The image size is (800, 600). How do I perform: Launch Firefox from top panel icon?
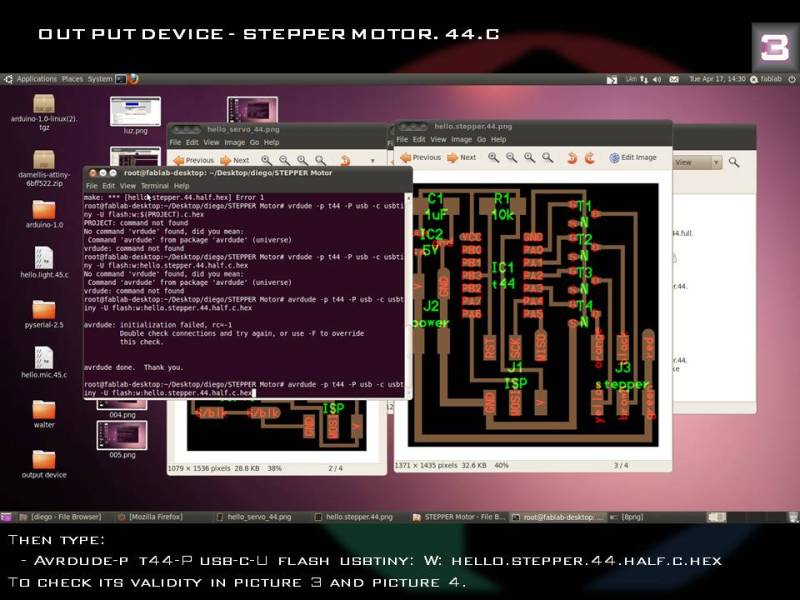point(134,79)
